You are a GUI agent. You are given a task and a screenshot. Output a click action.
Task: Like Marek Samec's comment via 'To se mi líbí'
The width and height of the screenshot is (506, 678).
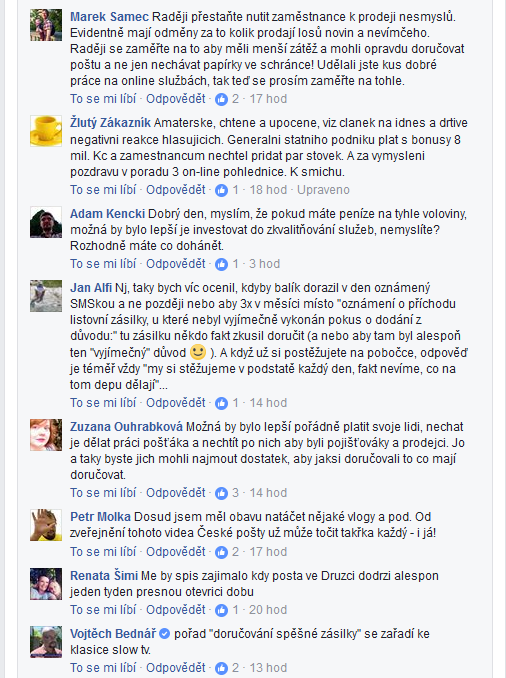pos(103,99)
